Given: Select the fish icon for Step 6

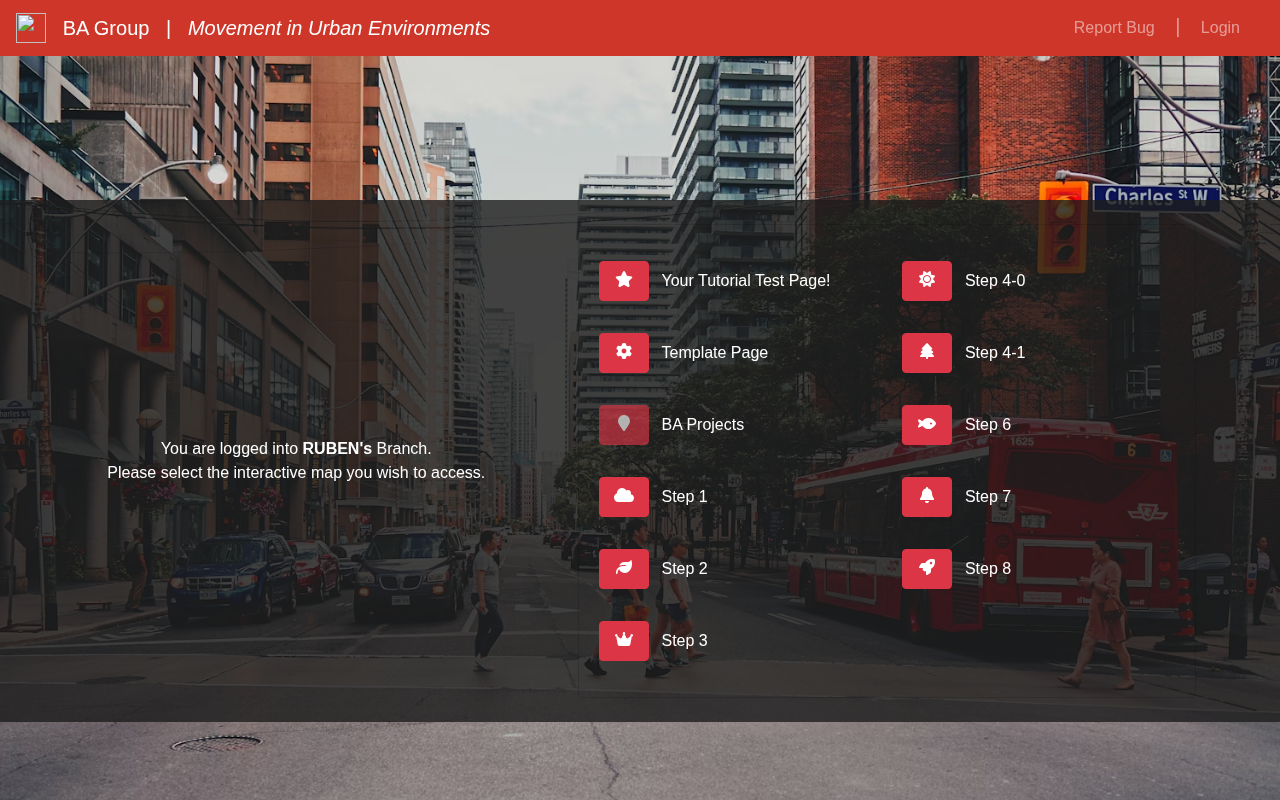Looking at the screenshot, I should [927, 425].
